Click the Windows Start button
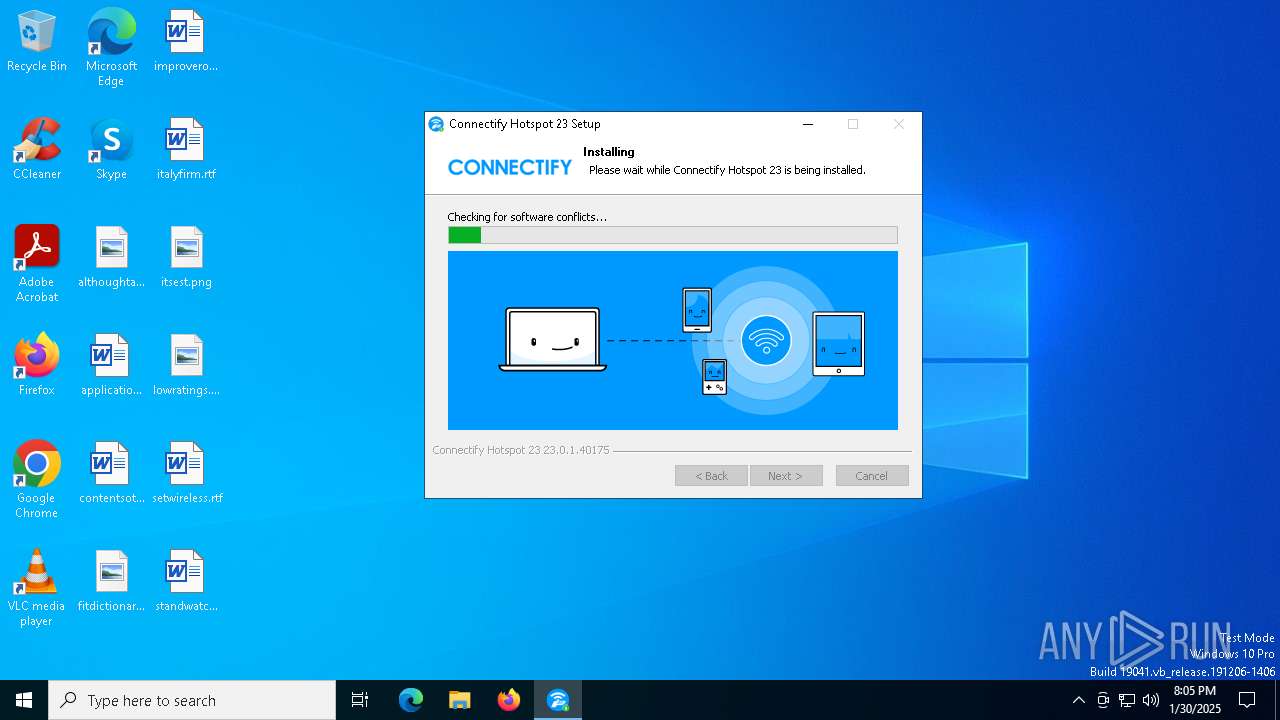 tap(24, 700)
